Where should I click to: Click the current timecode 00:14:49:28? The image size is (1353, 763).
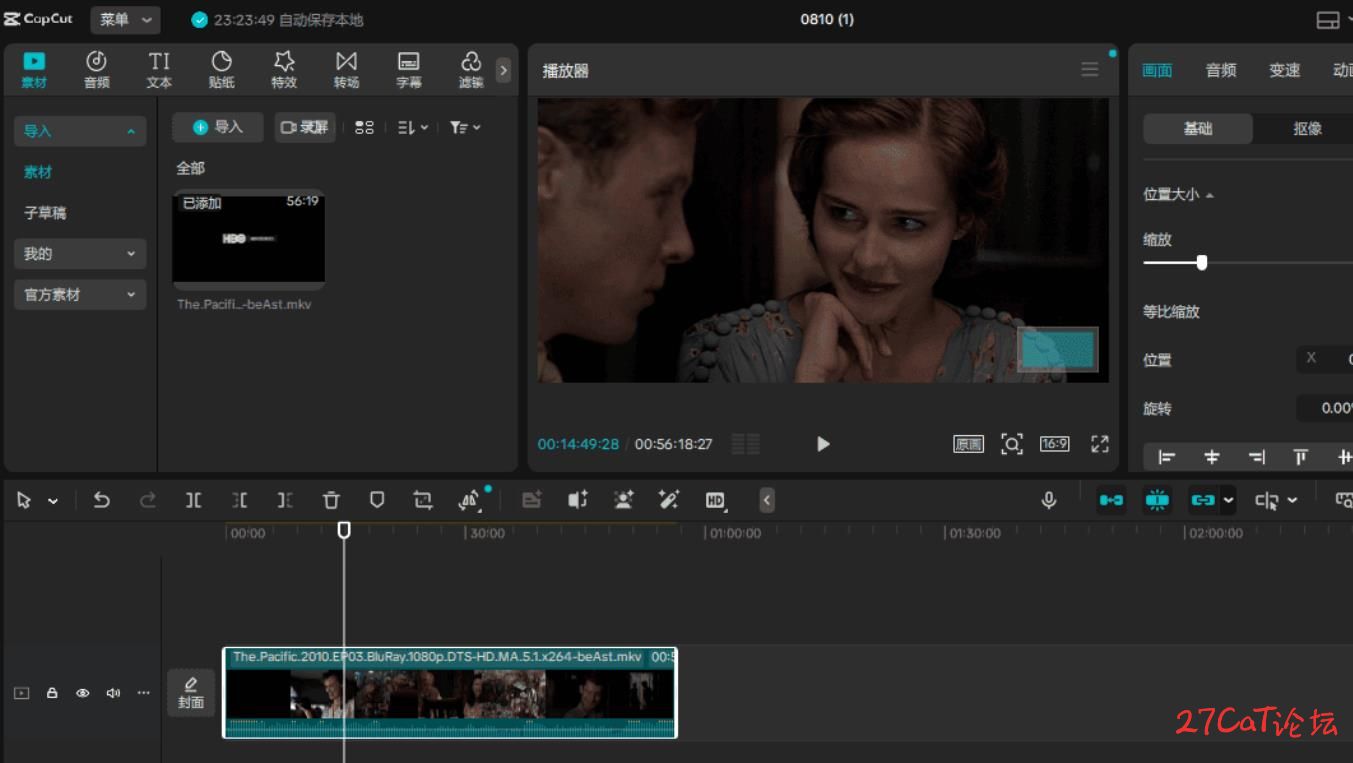578,444
